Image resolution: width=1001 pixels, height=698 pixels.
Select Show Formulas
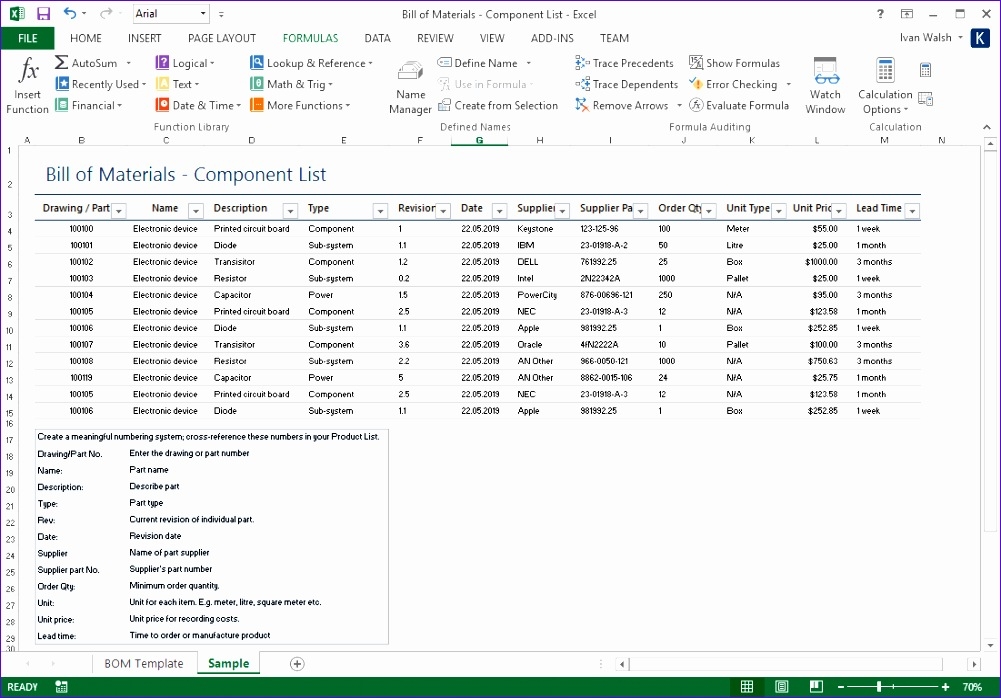click(735, 62)
